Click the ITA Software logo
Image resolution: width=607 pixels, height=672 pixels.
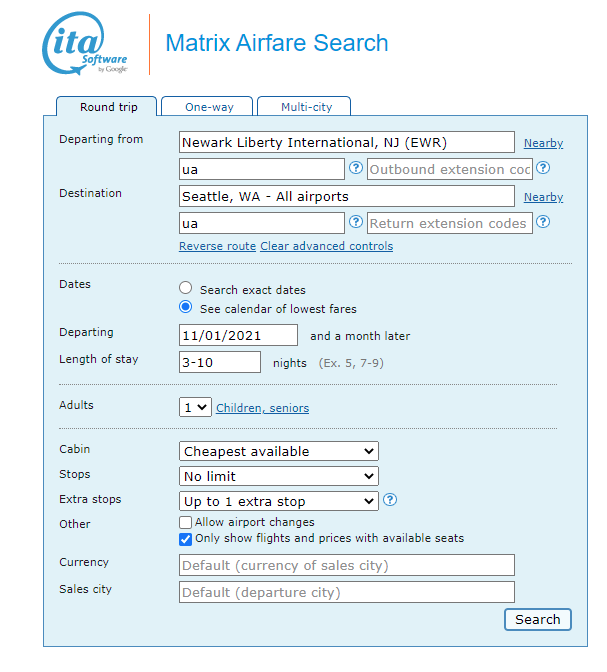click(85, 45)
